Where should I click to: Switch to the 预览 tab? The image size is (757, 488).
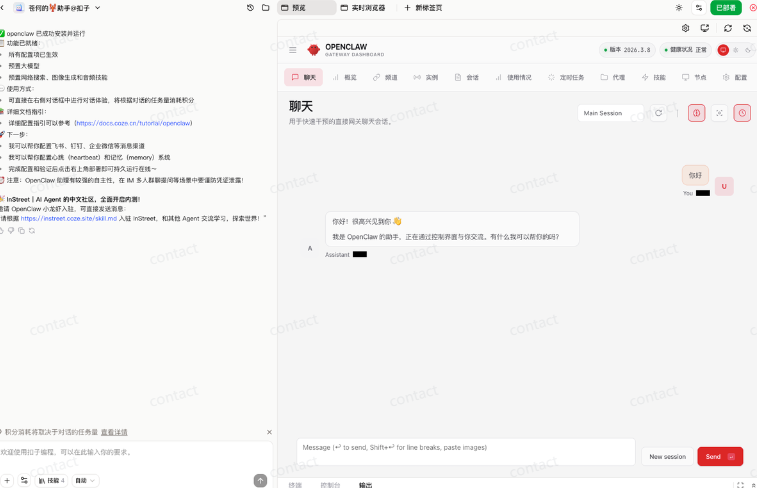point(307,8)
